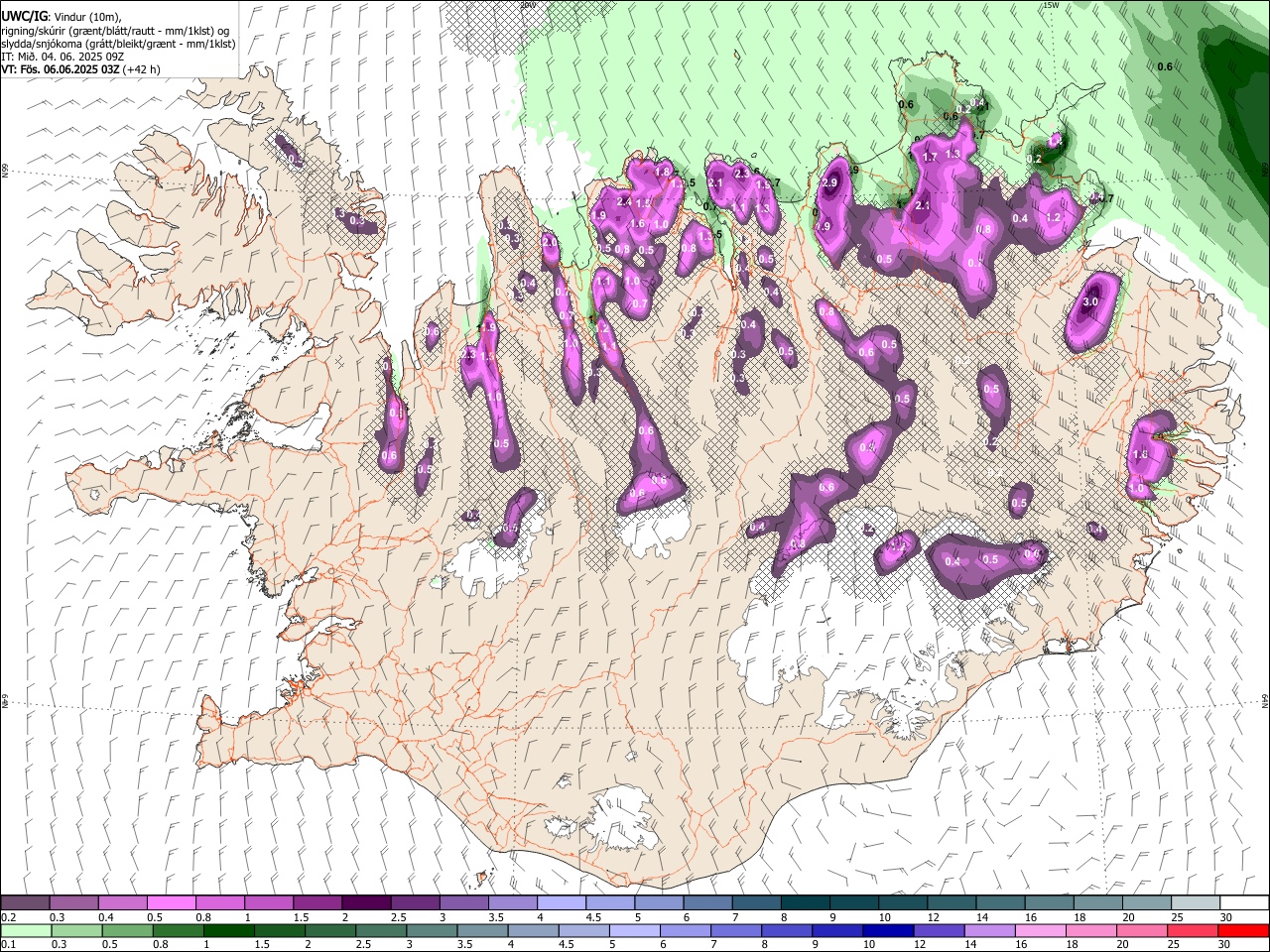Click the 64N latitude label at right edge
The image size is (1270, 952).
click(x=1265, y=700)
